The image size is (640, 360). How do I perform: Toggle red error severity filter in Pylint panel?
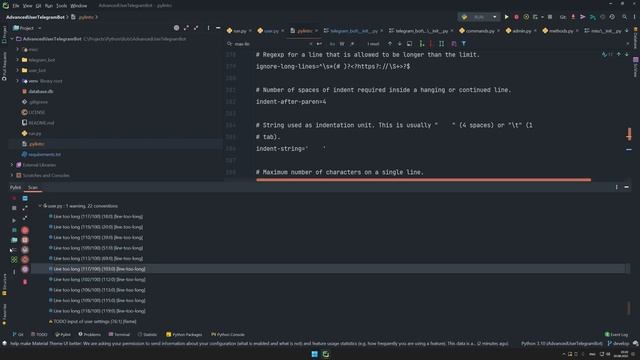(x=25, y=230)
